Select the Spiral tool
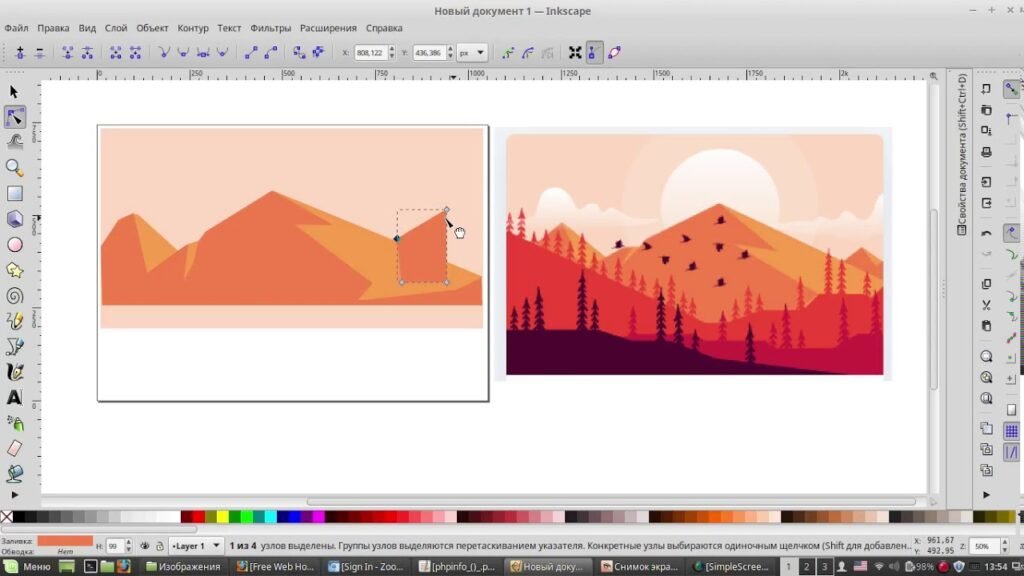 click(x=14, y=296)
